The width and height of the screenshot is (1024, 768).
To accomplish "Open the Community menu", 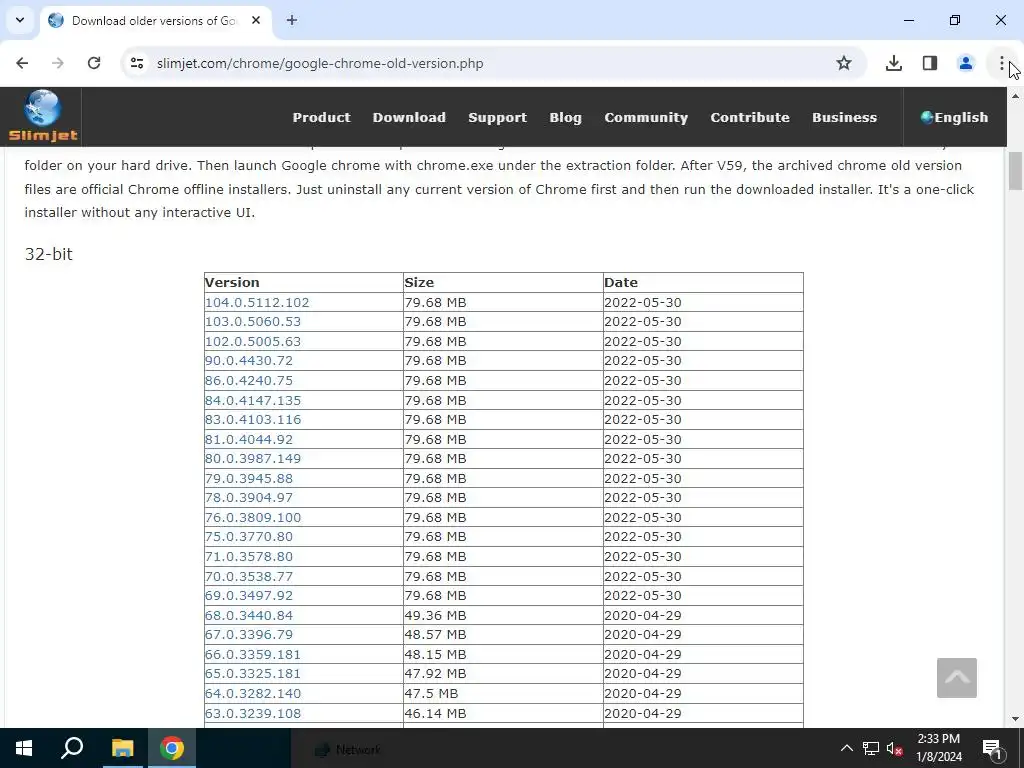I will [x=646, y=118].
